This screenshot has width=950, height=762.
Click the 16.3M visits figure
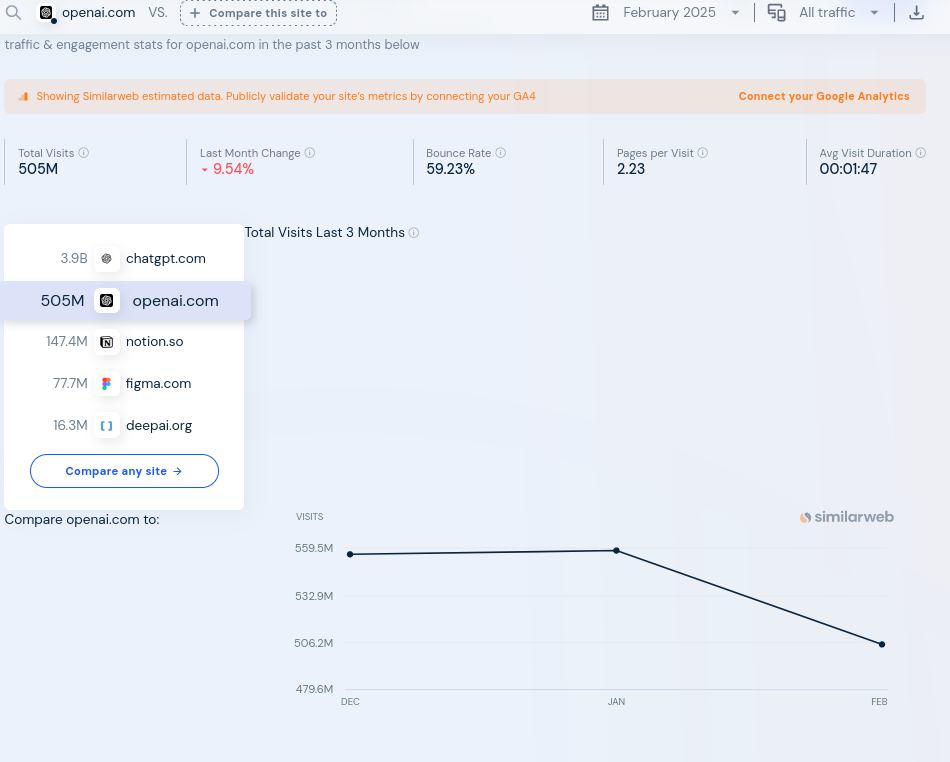point(70,425)
